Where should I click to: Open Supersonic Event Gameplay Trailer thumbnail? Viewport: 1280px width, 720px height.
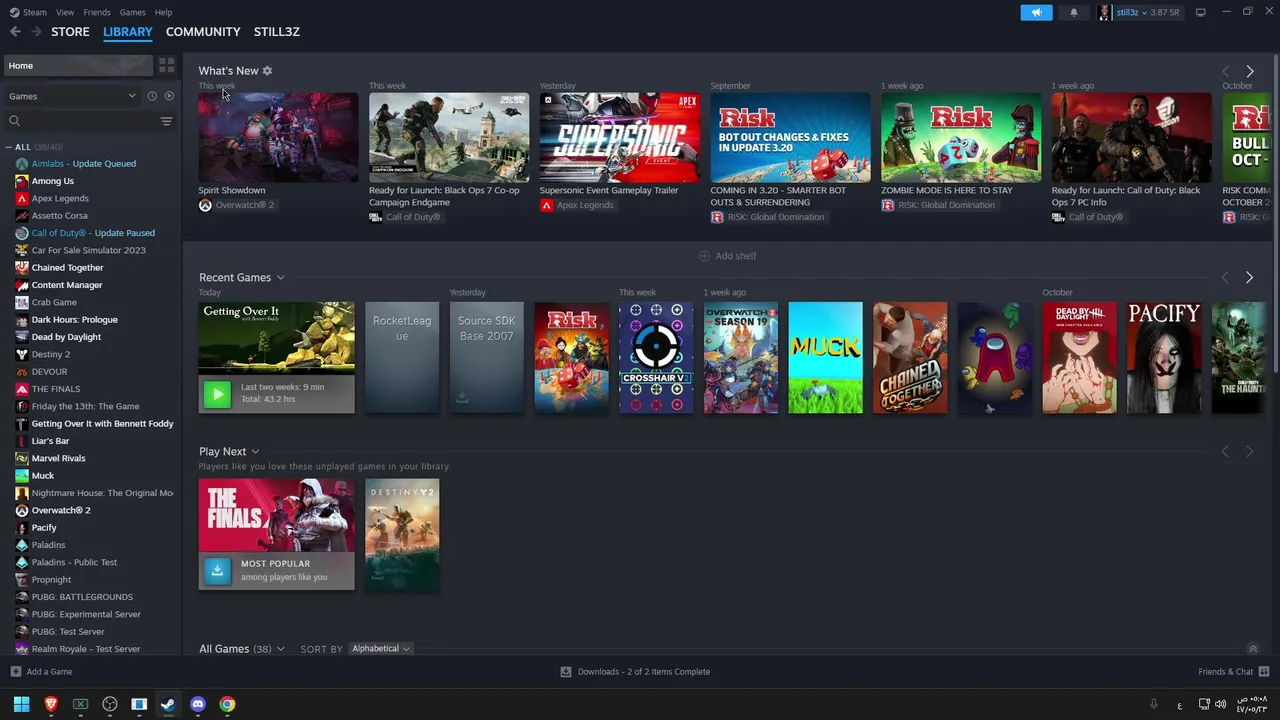click(x=620, y=137)
